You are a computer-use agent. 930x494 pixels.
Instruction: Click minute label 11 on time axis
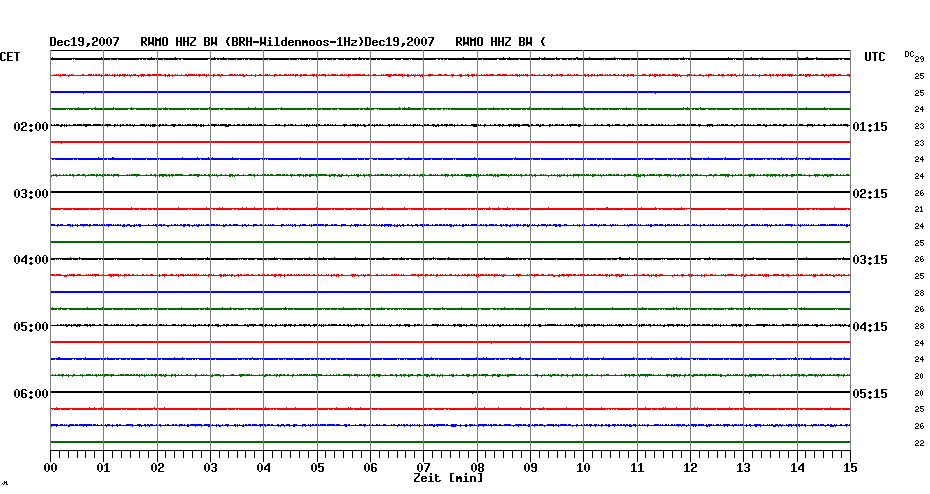pos(637,468)
